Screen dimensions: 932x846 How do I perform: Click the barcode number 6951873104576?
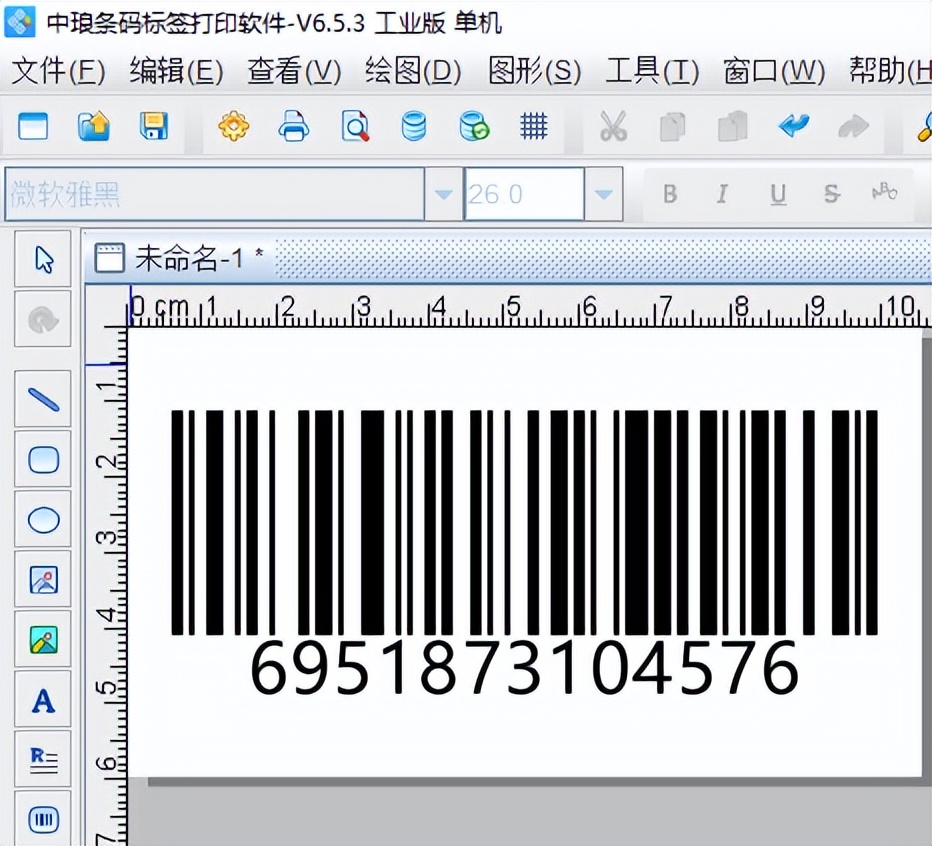524,668
